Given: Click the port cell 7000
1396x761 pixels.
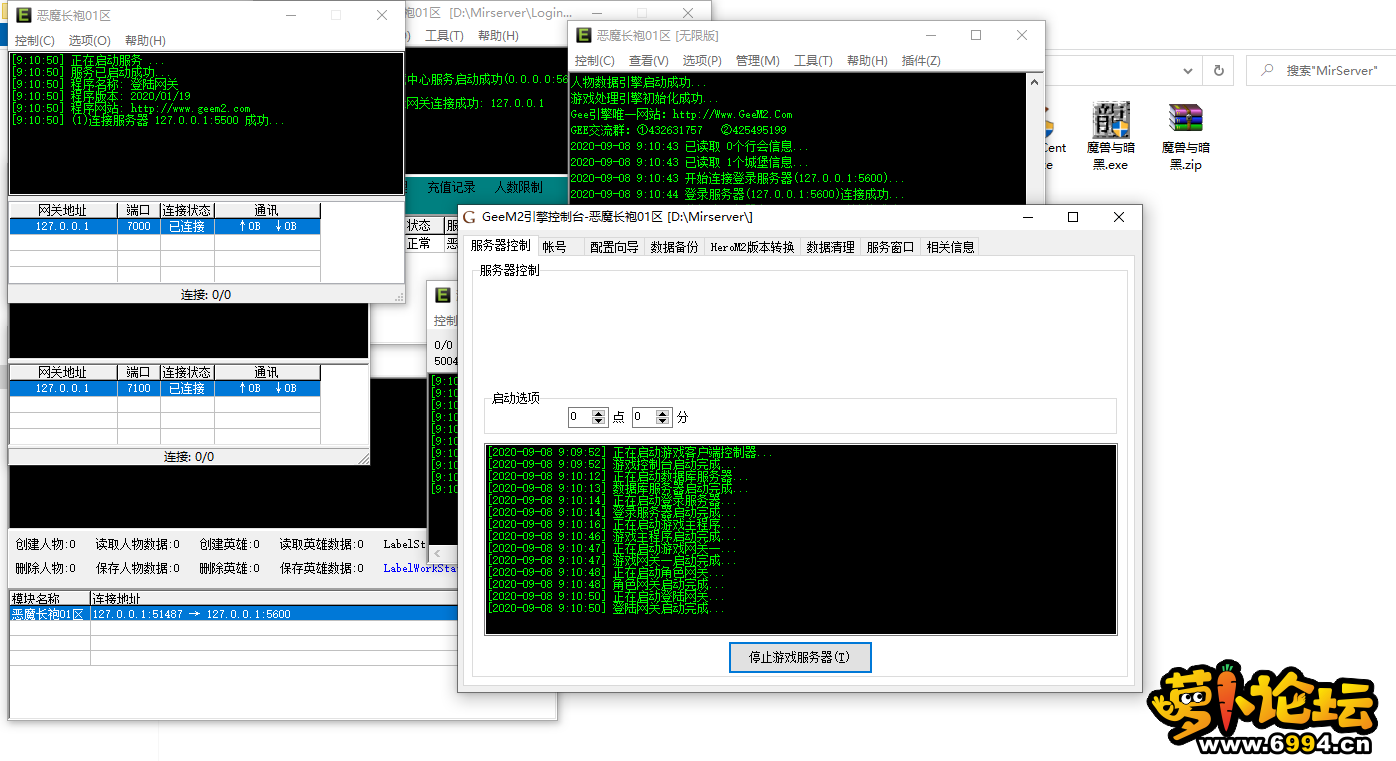Looking at the screenshot, I should pos(138,227).
